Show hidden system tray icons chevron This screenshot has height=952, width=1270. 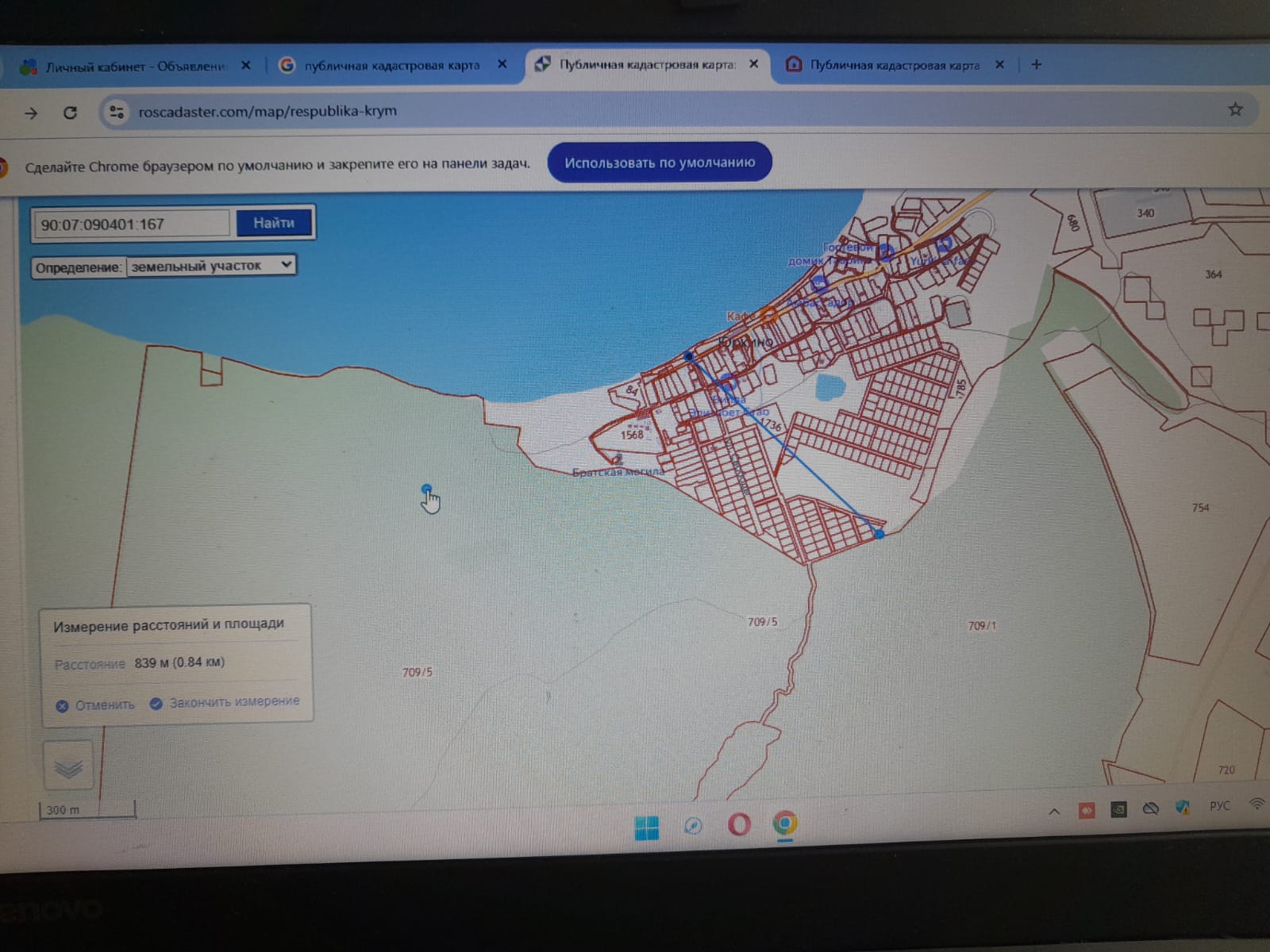1054,811
